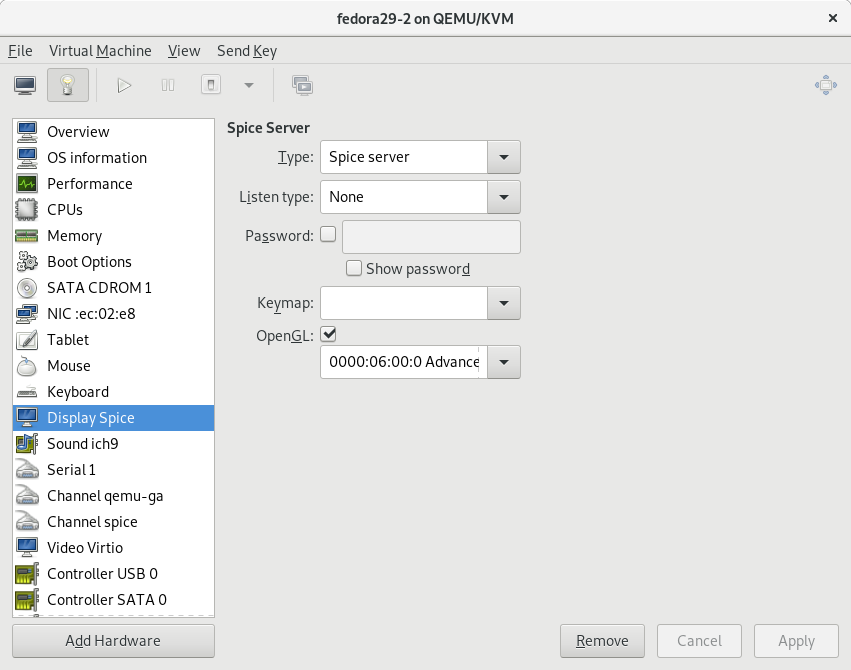Click the Keyboard device icon
The image size is (851, 670).
[x=27, y=392]
